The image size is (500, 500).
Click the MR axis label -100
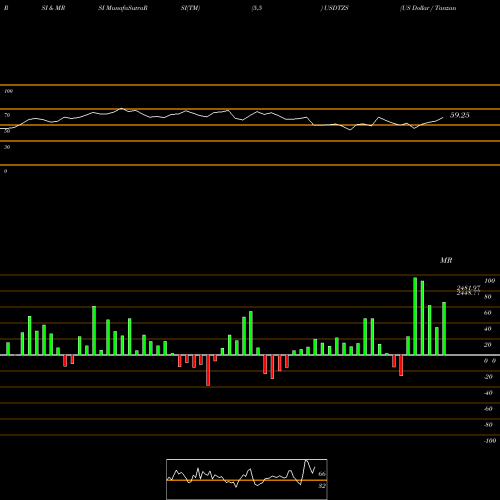(490, 441)
